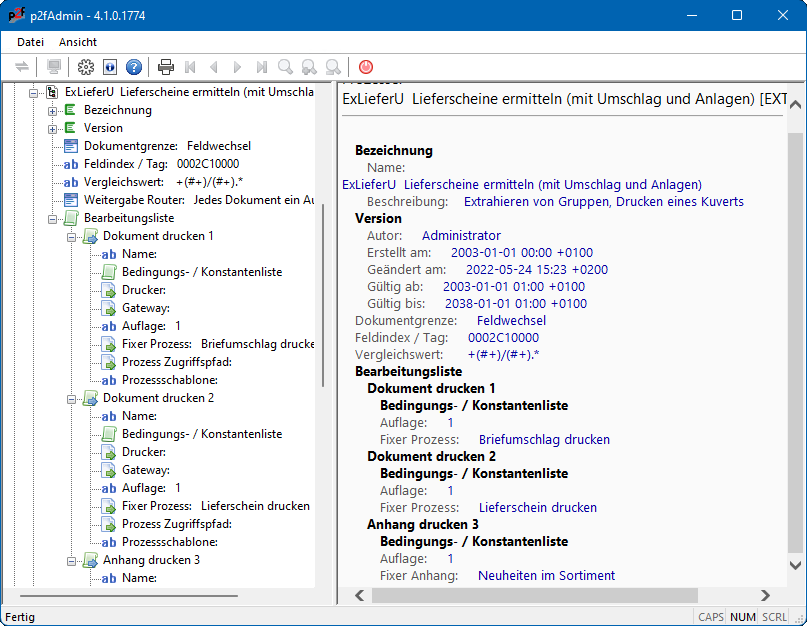Click the Dokumentgrenze form icon
Viewport: 807px width, 626px height.
(x=71, y=146)
